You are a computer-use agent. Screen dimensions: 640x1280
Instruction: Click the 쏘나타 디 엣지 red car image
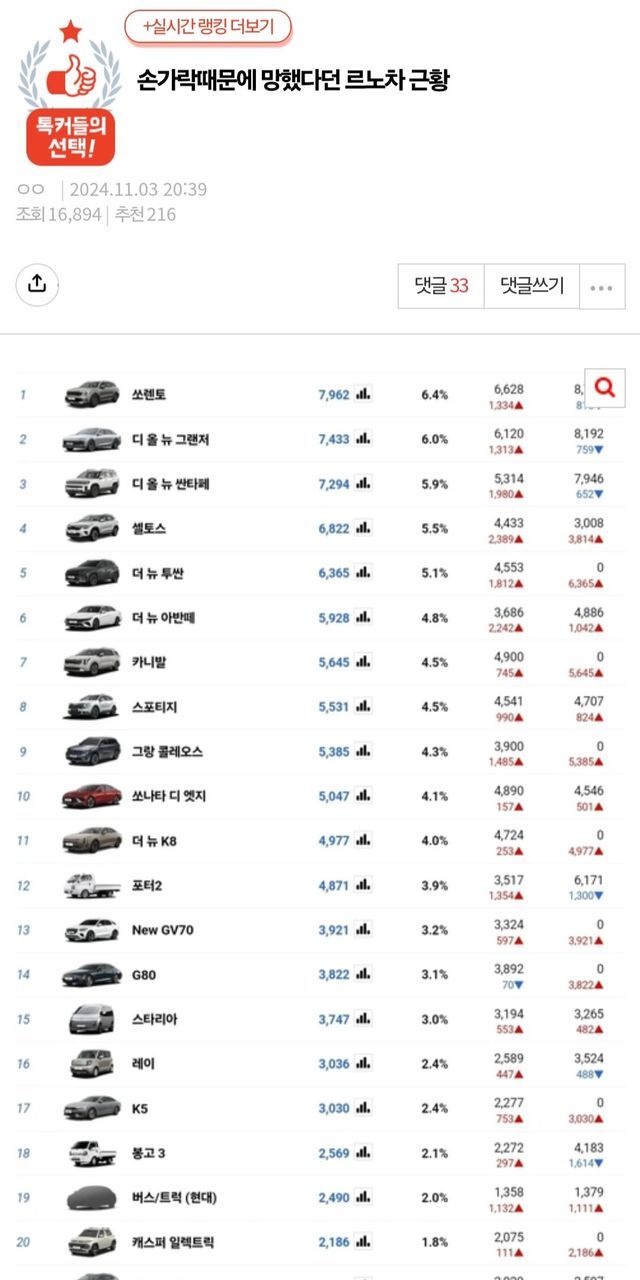pos(92,796)
